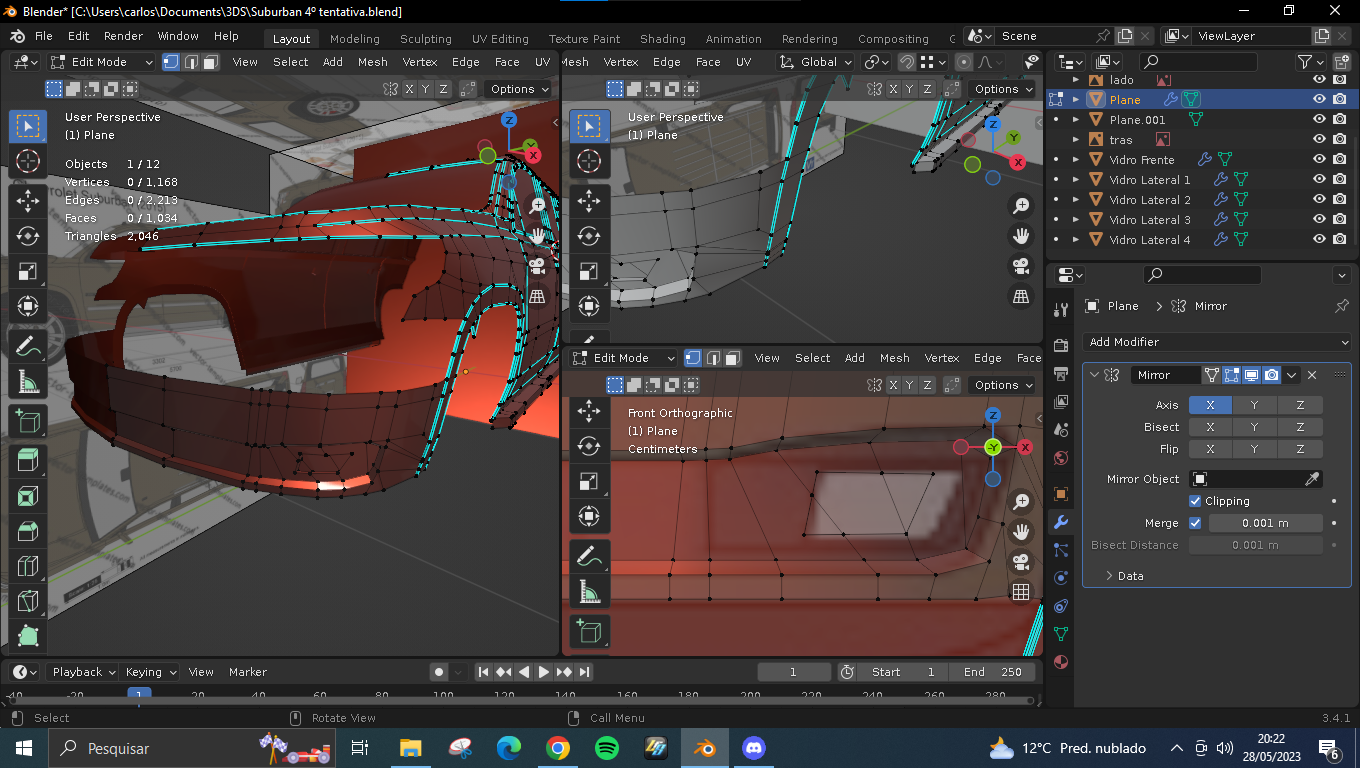Image resolution: width=1360 pixels, height=768 pixels.
Task: Switch to face select mode
Action: tap(211, 62)
